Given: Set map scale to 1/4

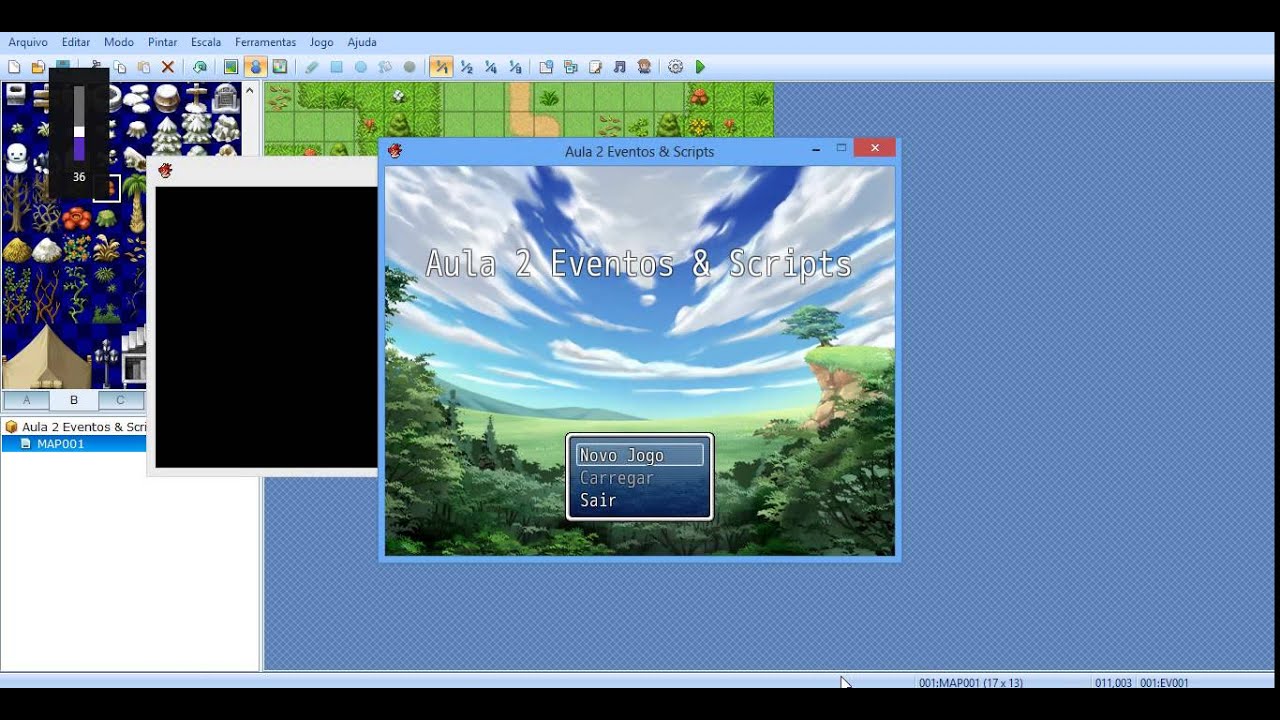Looking at the screenshot, I should pyautogui.click(x=490, y=67).
